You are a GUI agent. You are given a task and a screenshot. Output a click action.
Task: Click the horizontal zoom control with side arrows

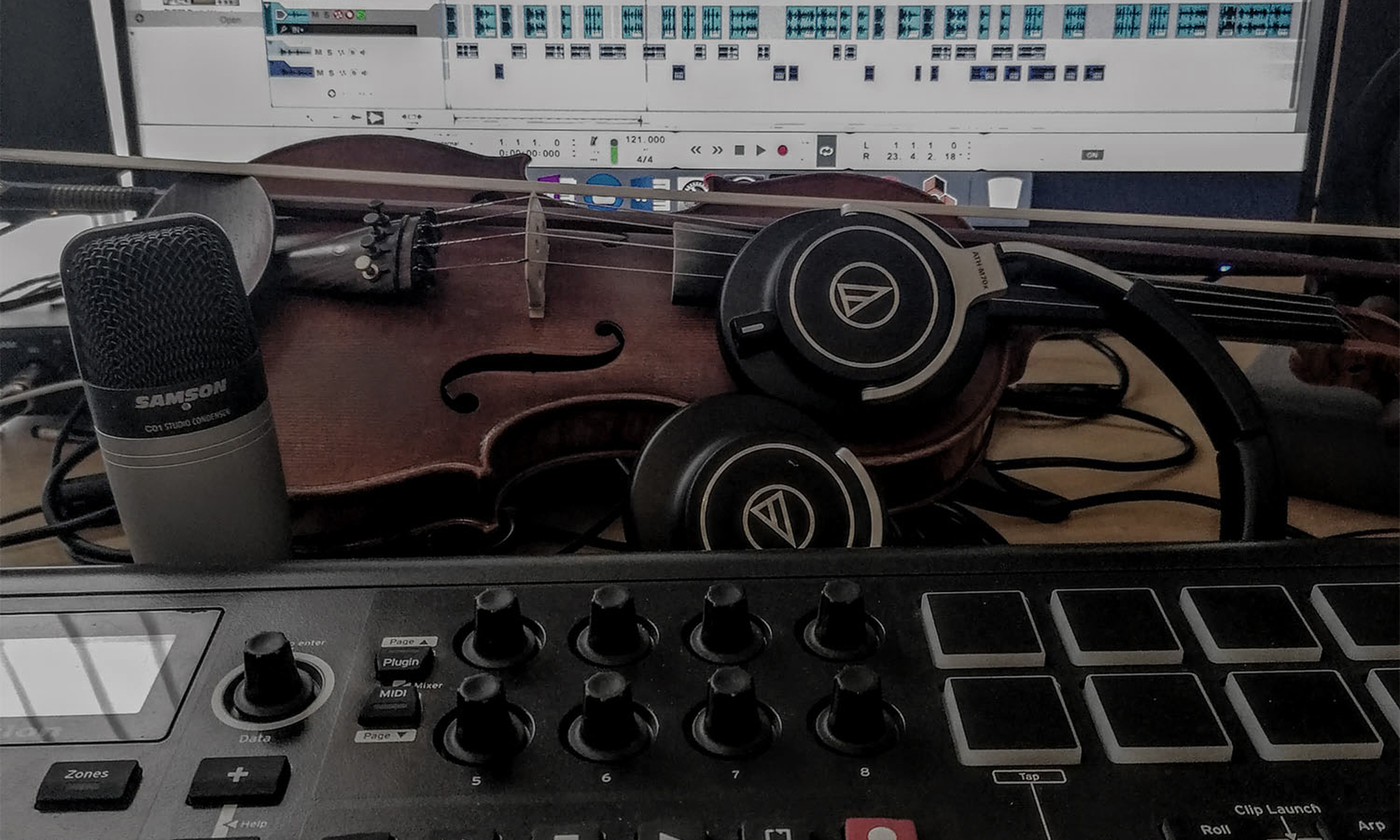[412, 116]
